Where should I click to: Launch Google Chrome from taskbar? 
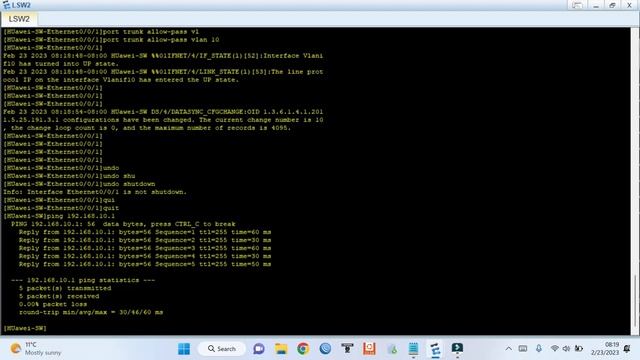pyautogui.click(x=303, y=349)
